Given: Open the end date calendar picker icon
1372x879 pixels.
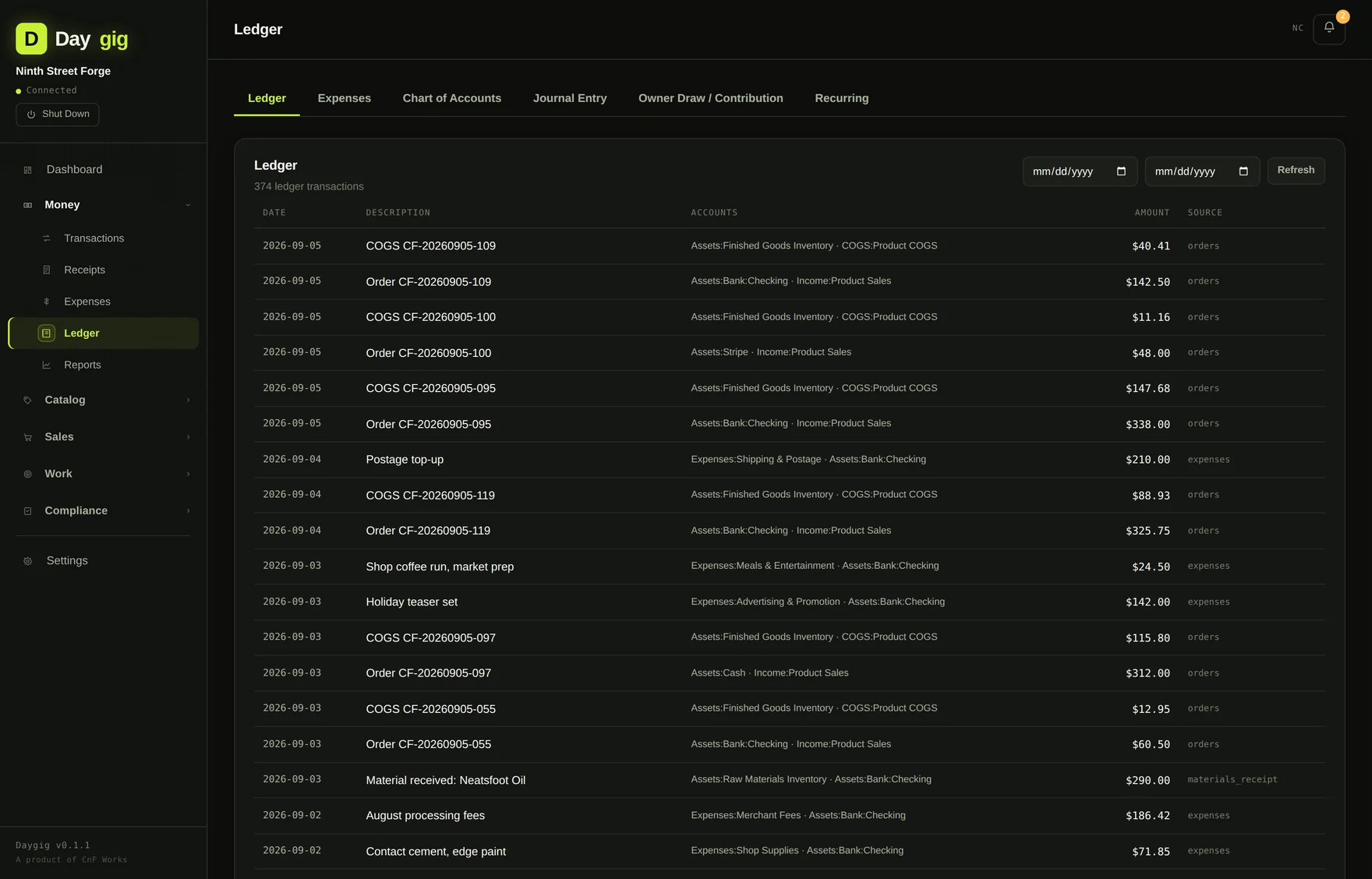Looking at the screenshot, I should (x=1243, y=171).
